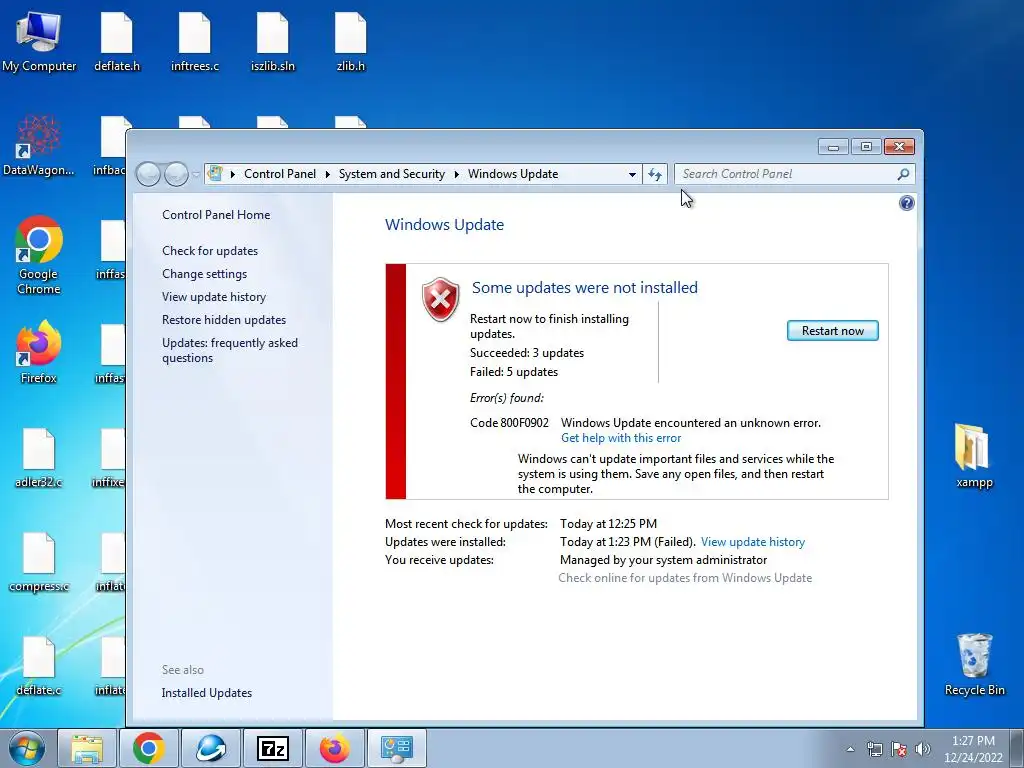The width and height of the screenshot is (1024, 768).
Task: Click the volume speaker tray icon
Action: click(922, 749)
